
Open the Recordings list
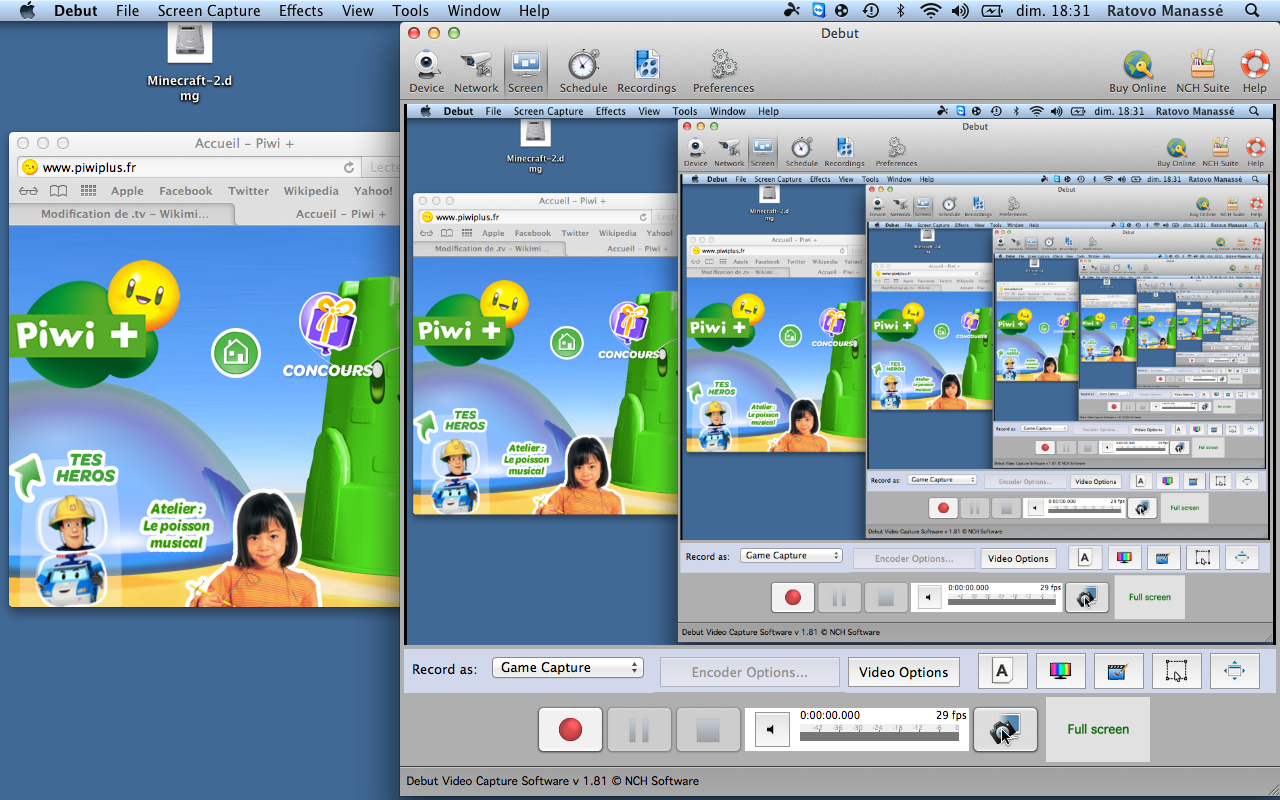pyautogui.click(x=646, y=71)
